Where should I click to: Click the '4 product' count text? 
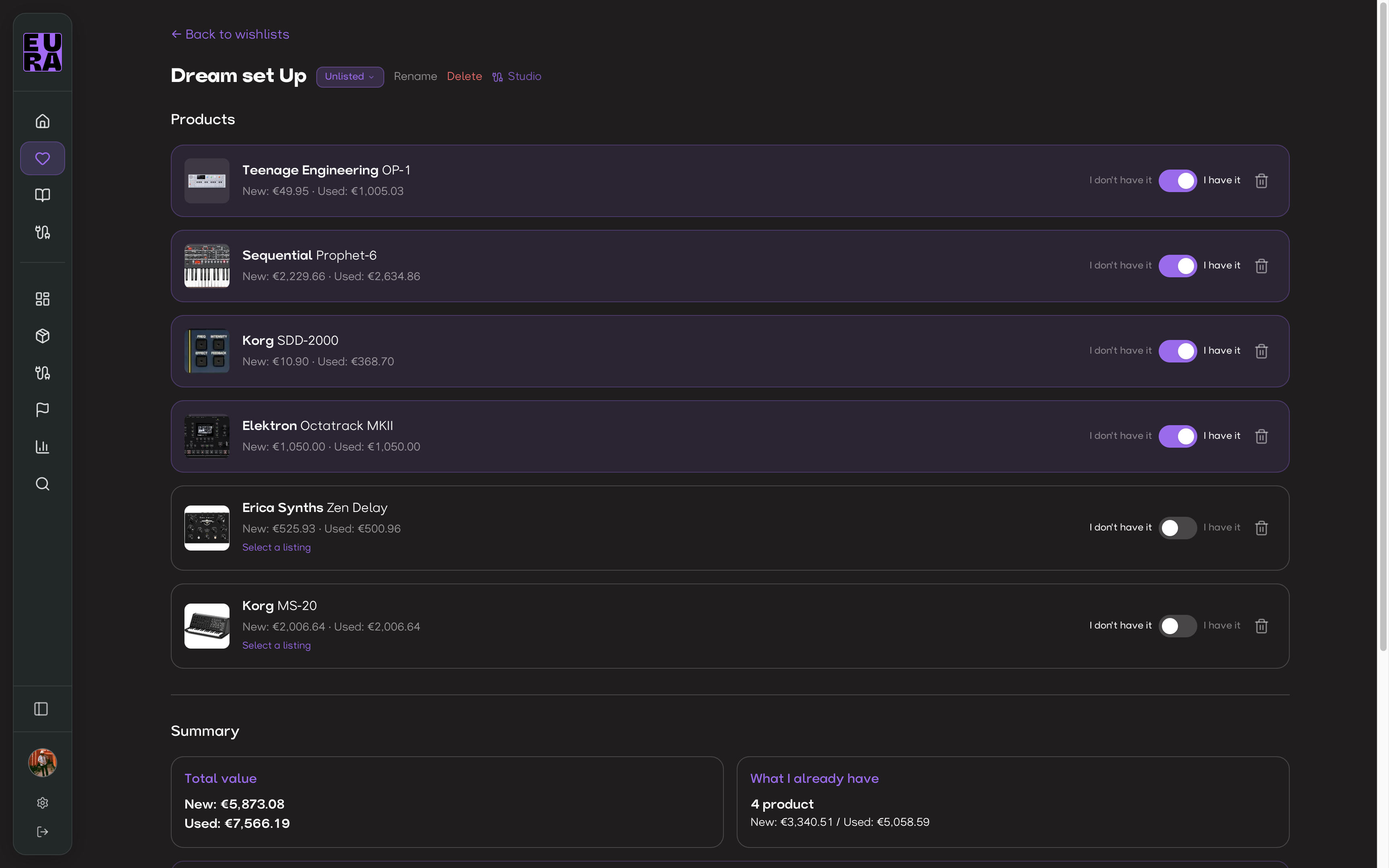tap(782, 804)
